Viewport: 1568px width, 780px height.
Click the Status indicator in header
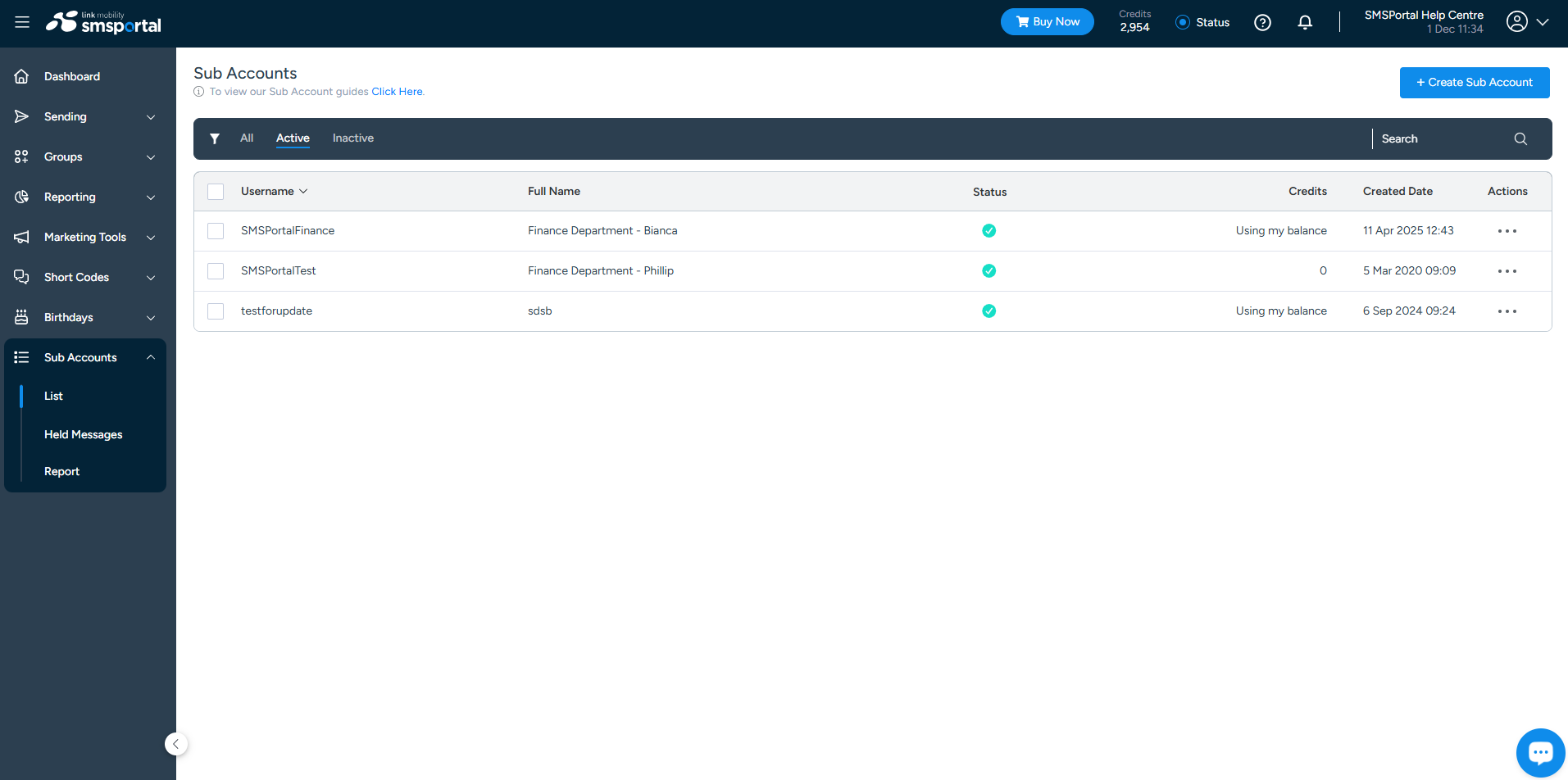coord(1202,22)
